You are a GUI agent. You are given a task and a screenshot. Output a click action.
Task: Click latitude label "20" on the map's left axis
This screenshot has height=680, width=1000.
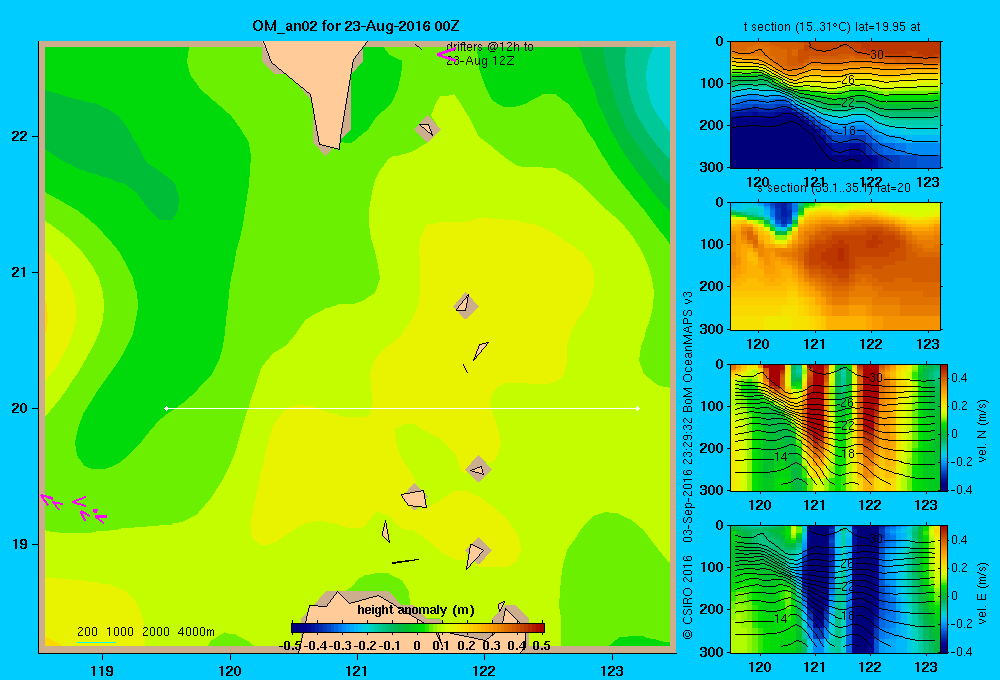click(x=19, y=408)
